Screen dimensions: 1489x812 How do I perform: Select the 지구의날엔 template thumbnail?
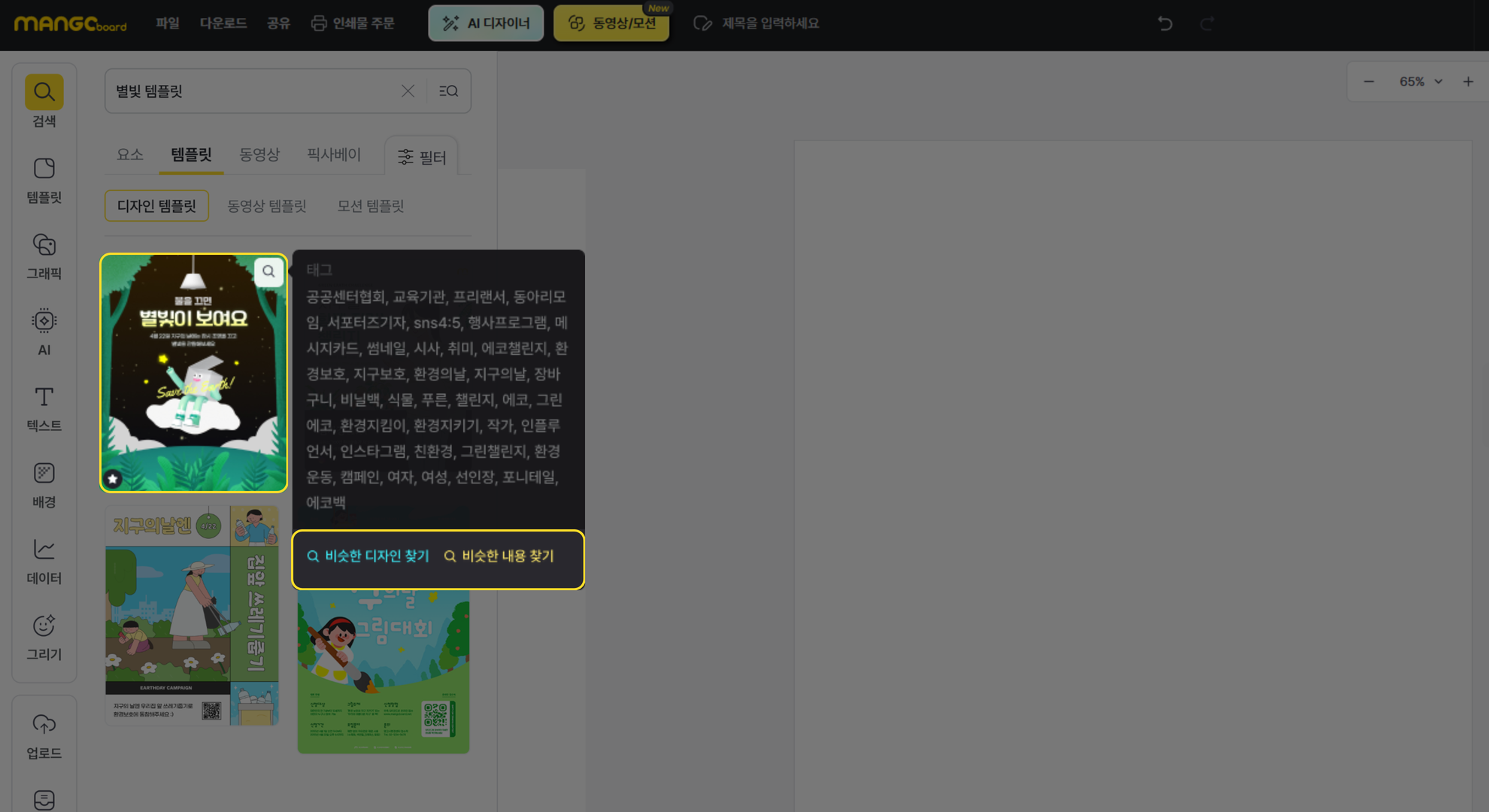click(192, 615)
